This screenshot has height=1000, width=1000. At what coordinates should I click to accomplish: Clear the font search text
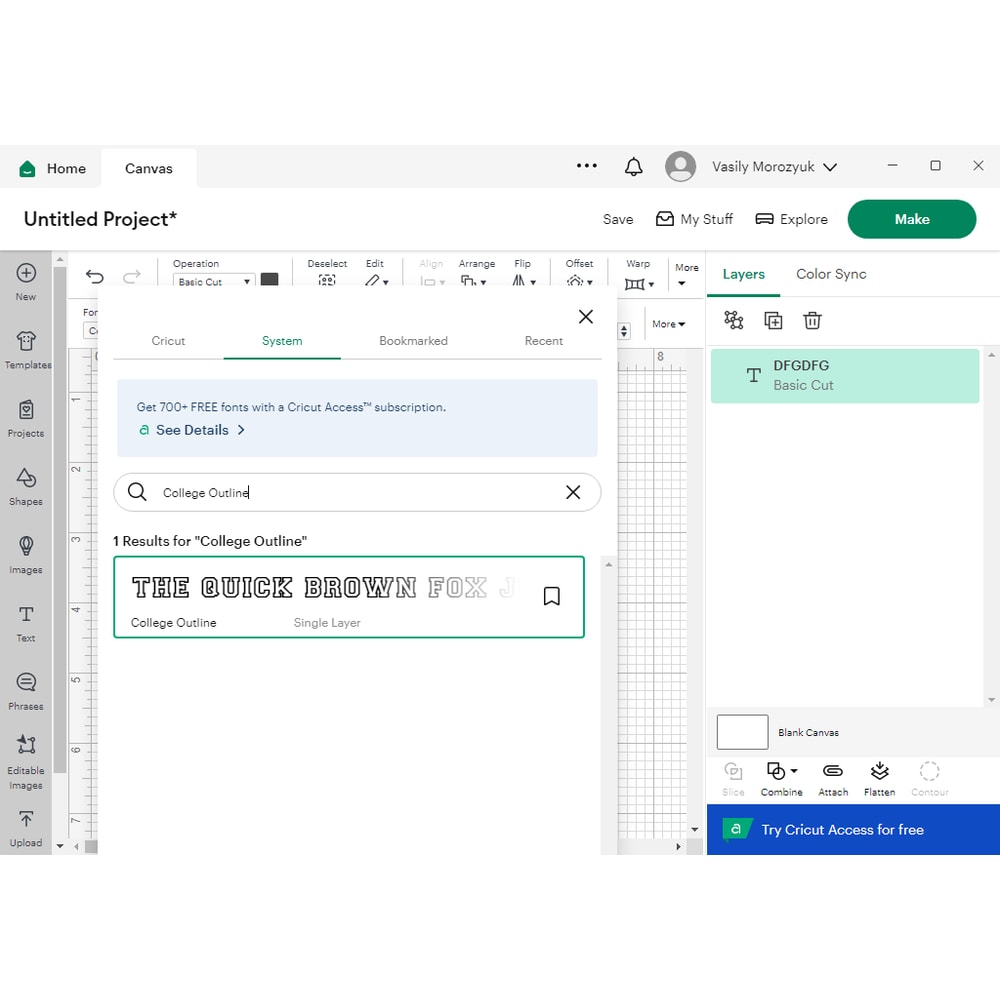coord(573,492)
